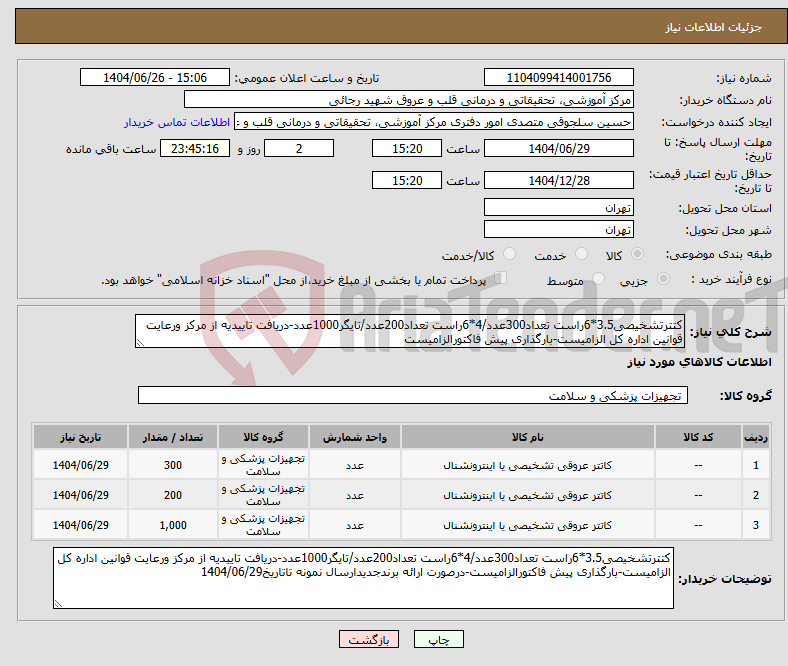
Task: Click the نام کالا column header
Action: coord(528,437)
